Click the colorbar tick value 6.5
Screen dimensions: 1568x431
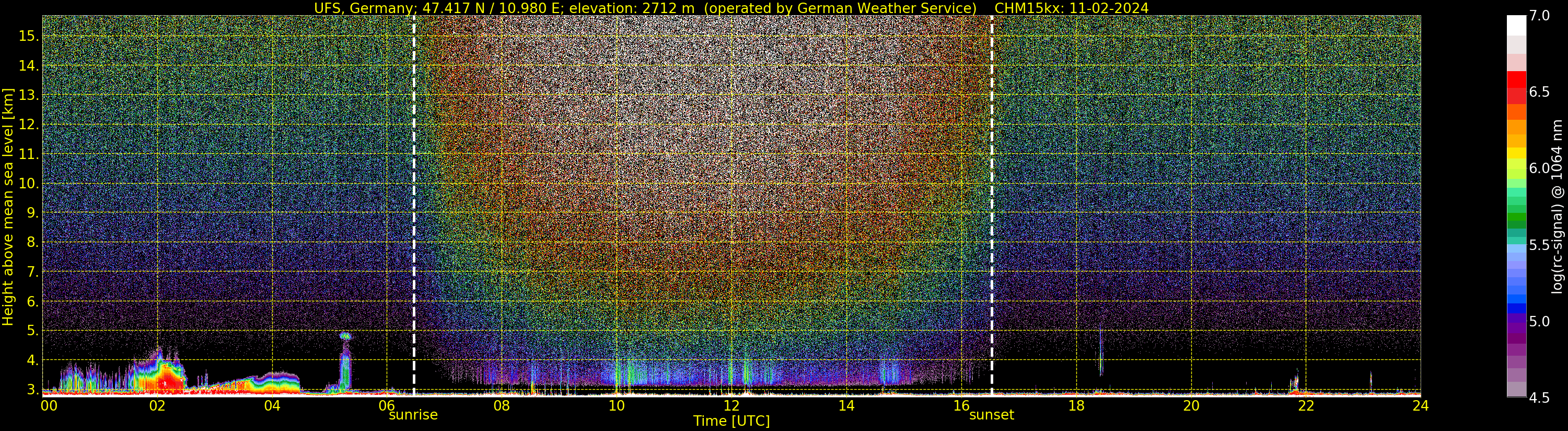(1539, 92)
